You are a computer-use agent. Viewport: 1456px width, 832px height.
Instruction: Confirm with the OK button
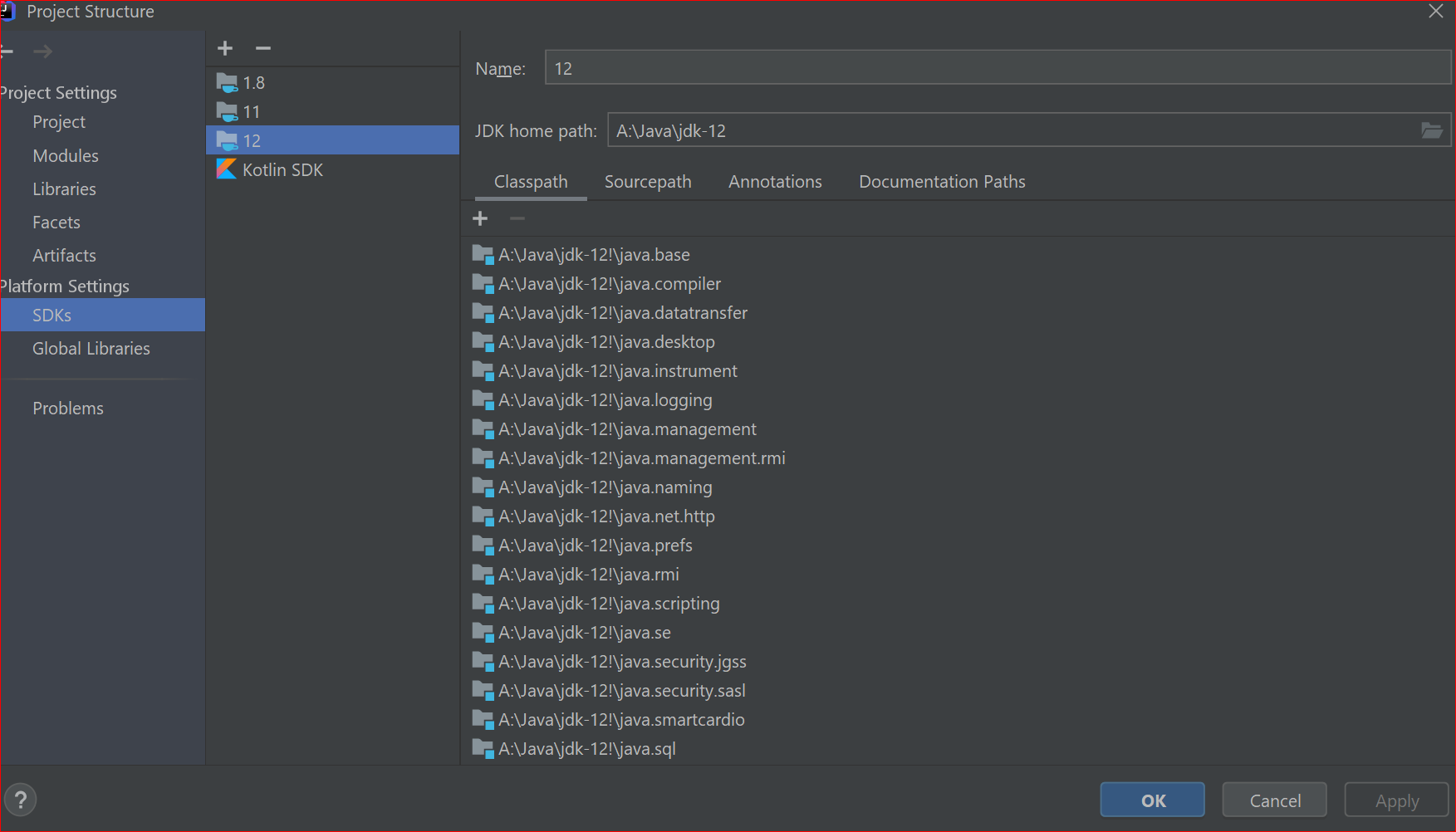click(x=1153, y=800)
